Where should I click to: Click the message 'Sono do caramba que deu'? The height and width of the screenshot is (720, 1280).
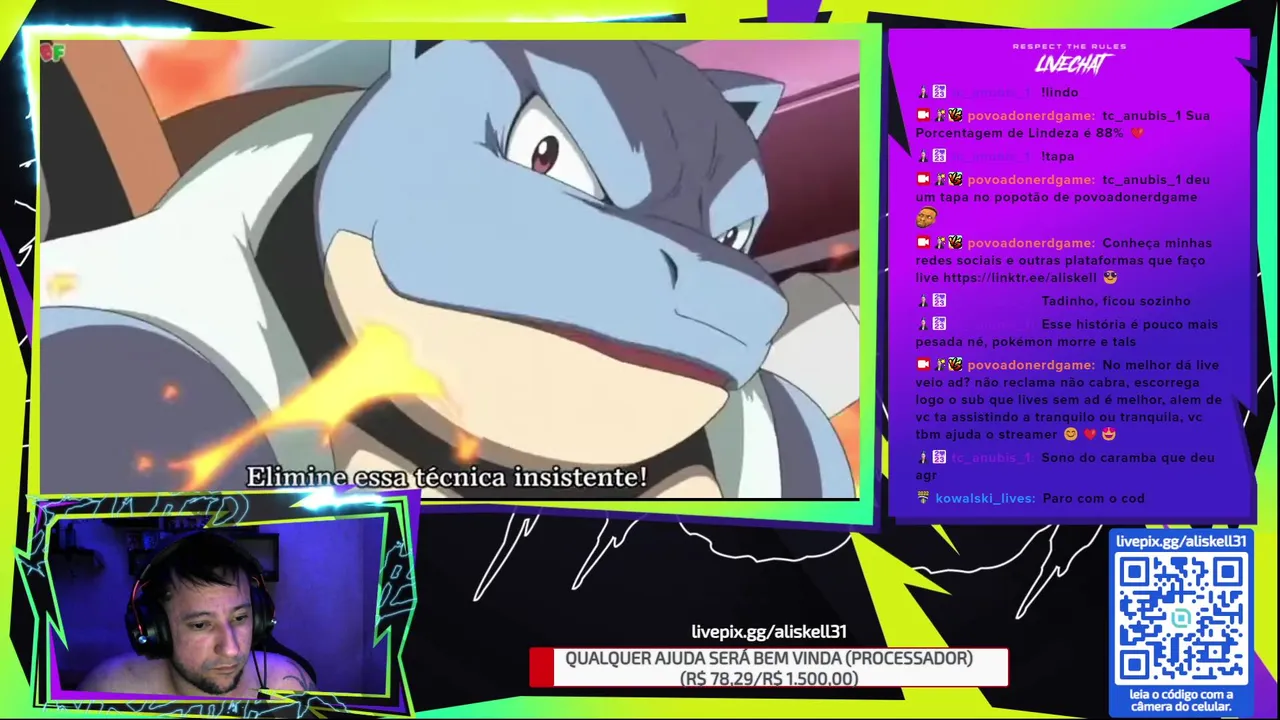click(1128, 458)
